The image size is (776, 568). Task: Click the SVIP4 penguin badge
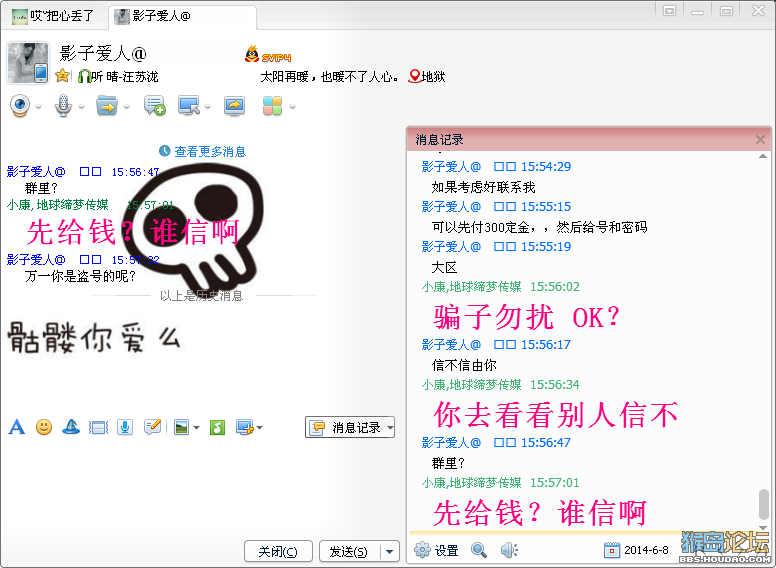268,54
